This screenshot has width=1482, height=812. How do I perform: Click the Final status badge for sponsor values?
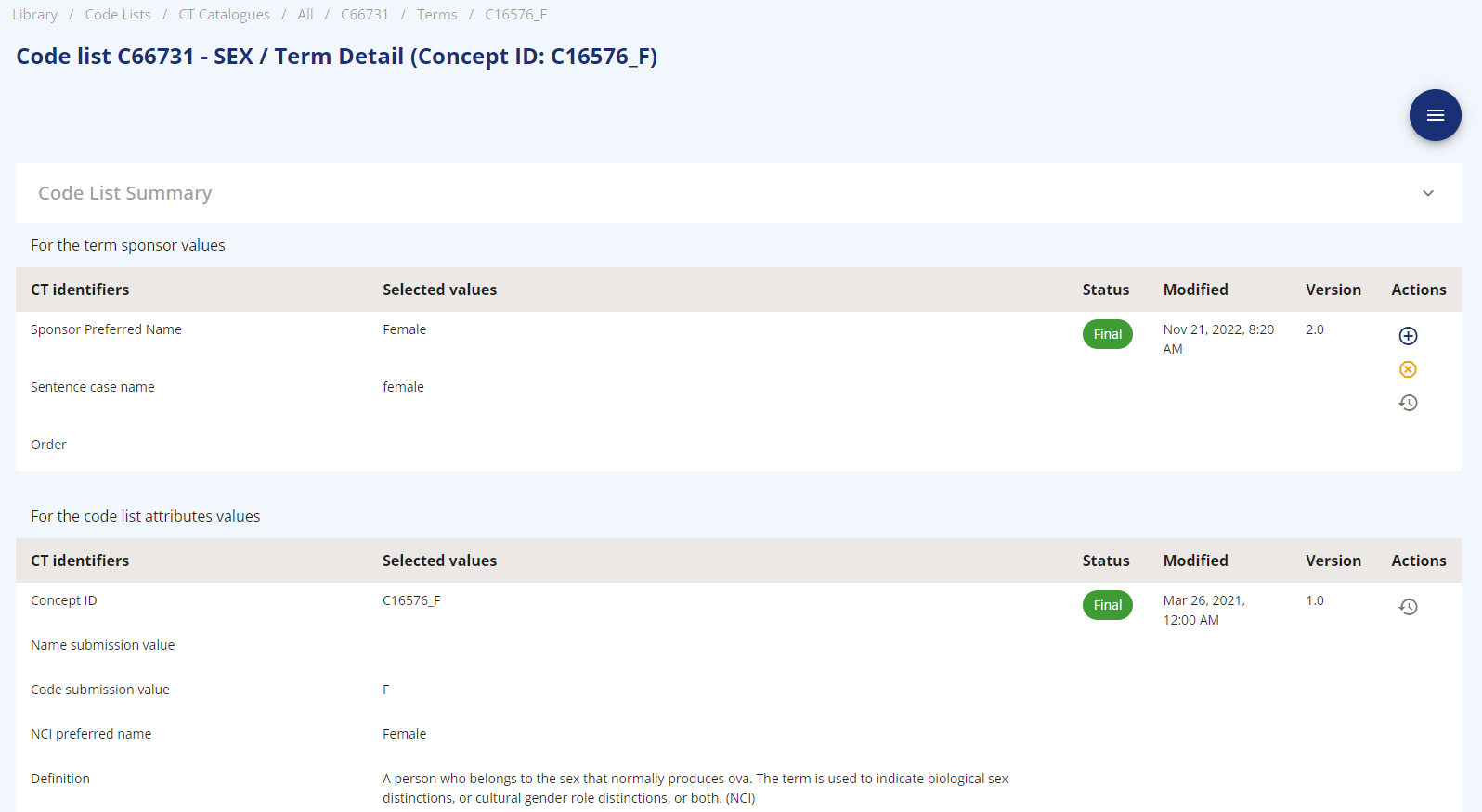pyautogui.click(x=1107, y=334)
